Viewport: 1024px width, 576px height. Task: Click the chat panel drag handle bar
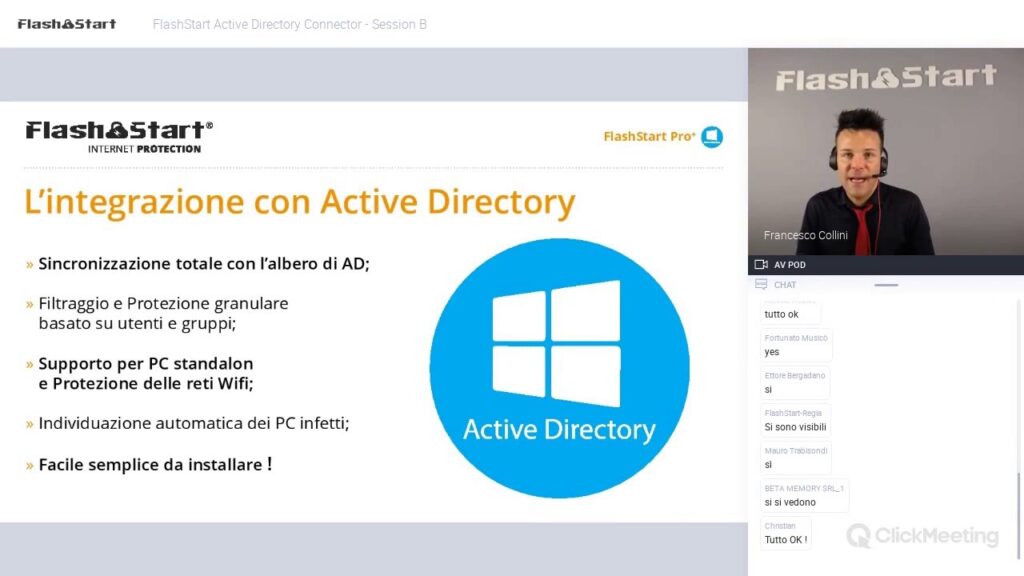(x=886, y=285)
